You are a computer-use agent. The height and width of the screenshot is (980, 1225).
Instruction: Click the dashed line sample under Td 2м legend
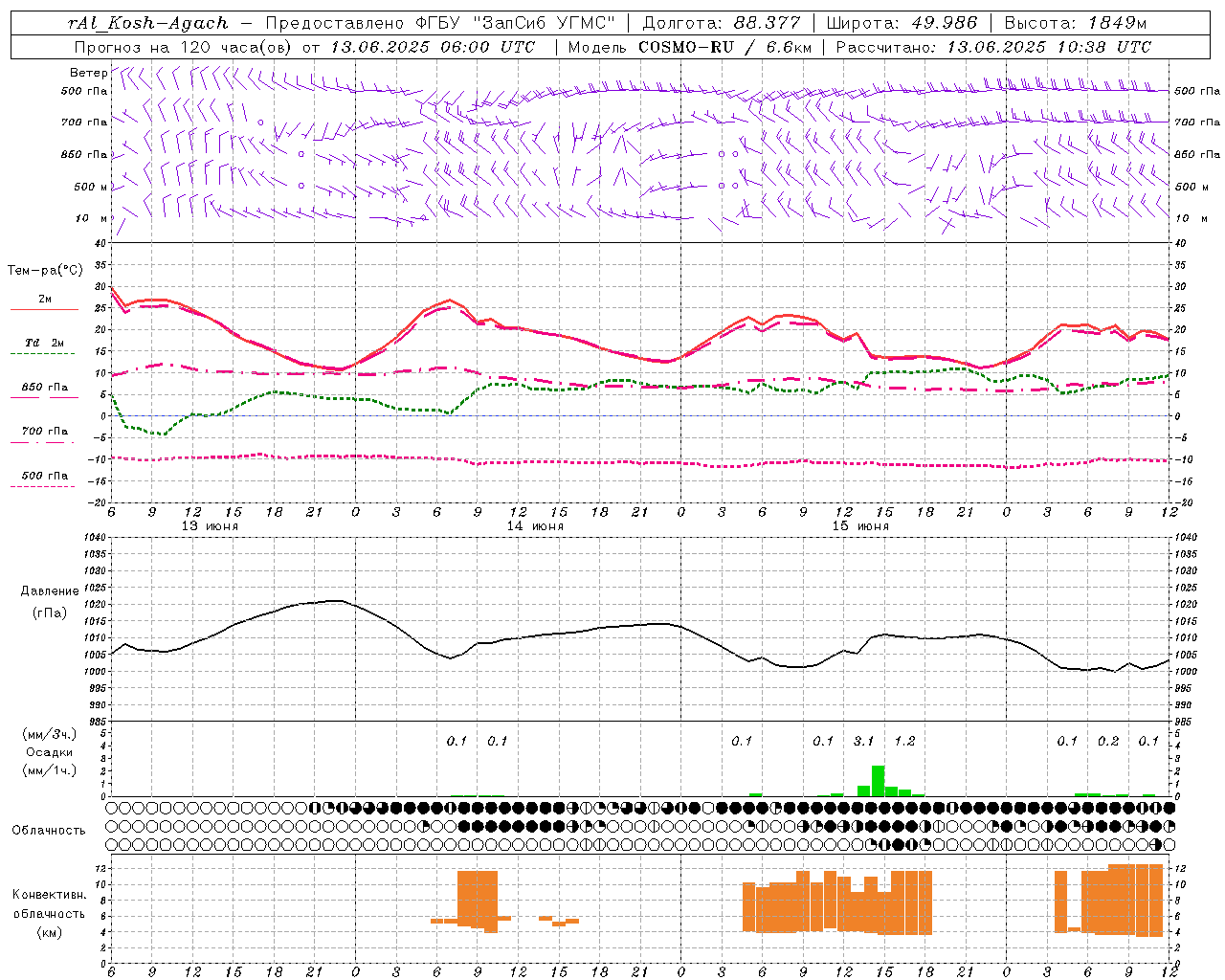coord(42,354)
